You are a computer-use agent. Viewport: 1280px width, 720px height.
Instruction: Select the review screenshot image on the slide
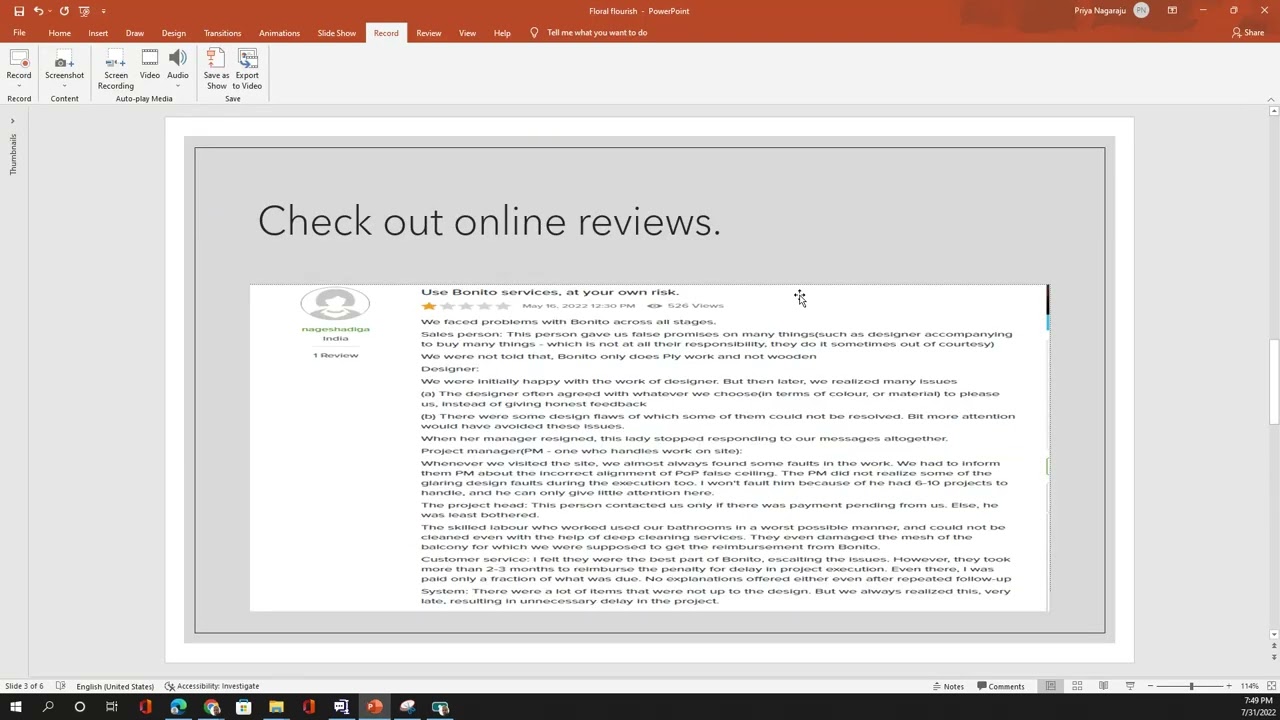649,448
